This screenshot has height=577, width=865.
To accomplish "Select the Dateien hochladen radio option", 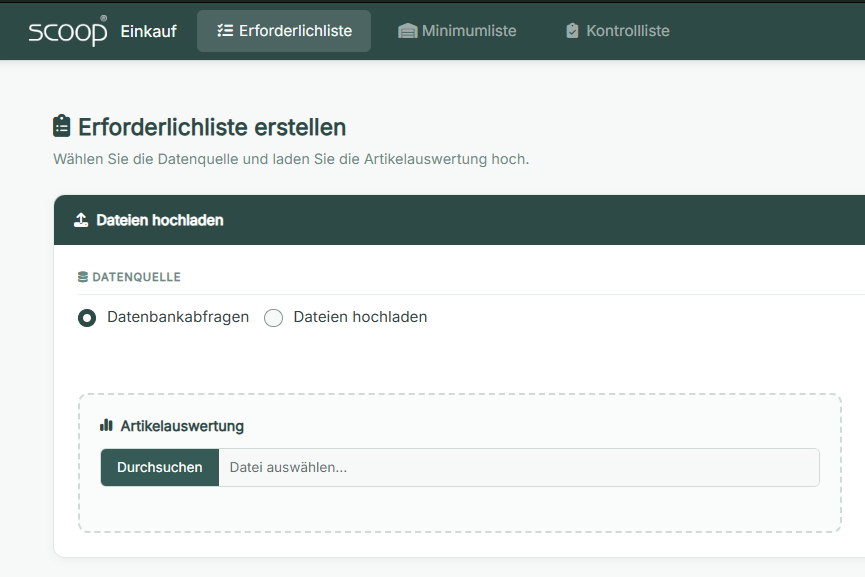I will click(274, 318).
